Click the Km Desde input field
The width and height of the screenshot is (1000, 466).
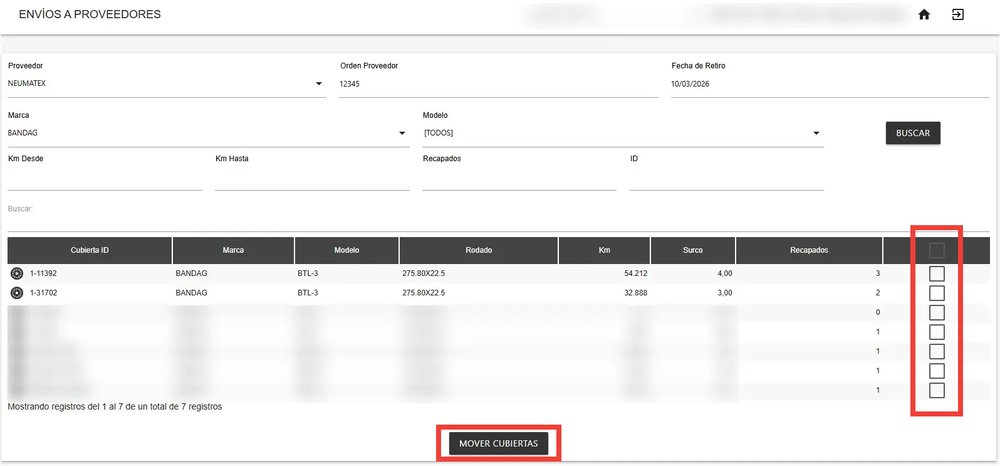tap(105, 178)
